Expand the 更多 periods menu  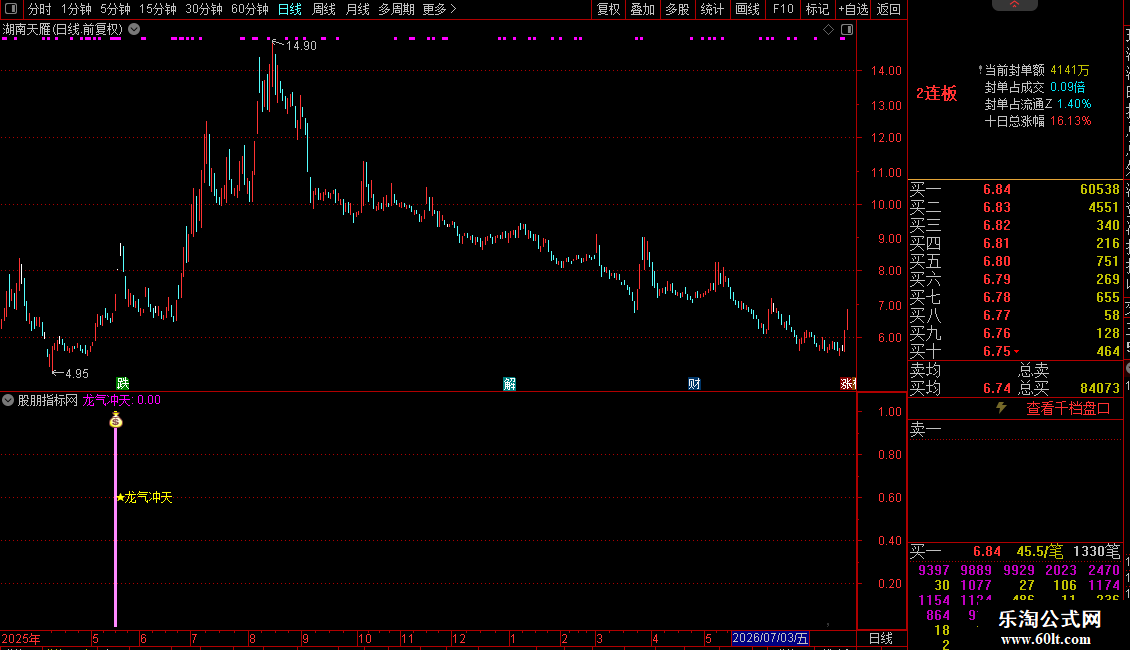click(x=440, y=9)
